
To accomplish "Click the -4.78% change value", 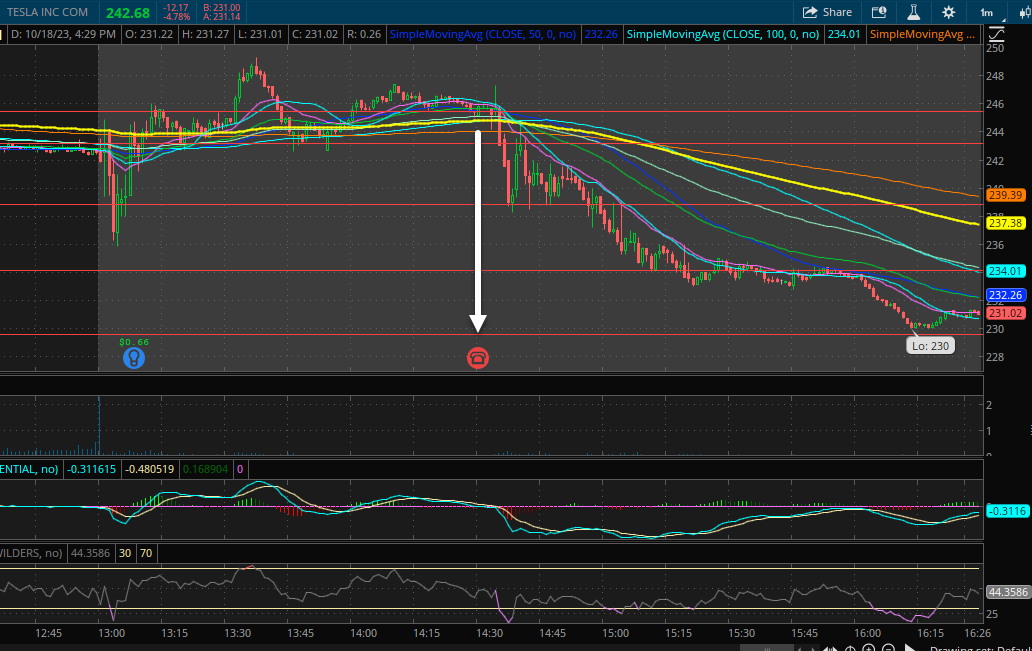I will (176, 16).
